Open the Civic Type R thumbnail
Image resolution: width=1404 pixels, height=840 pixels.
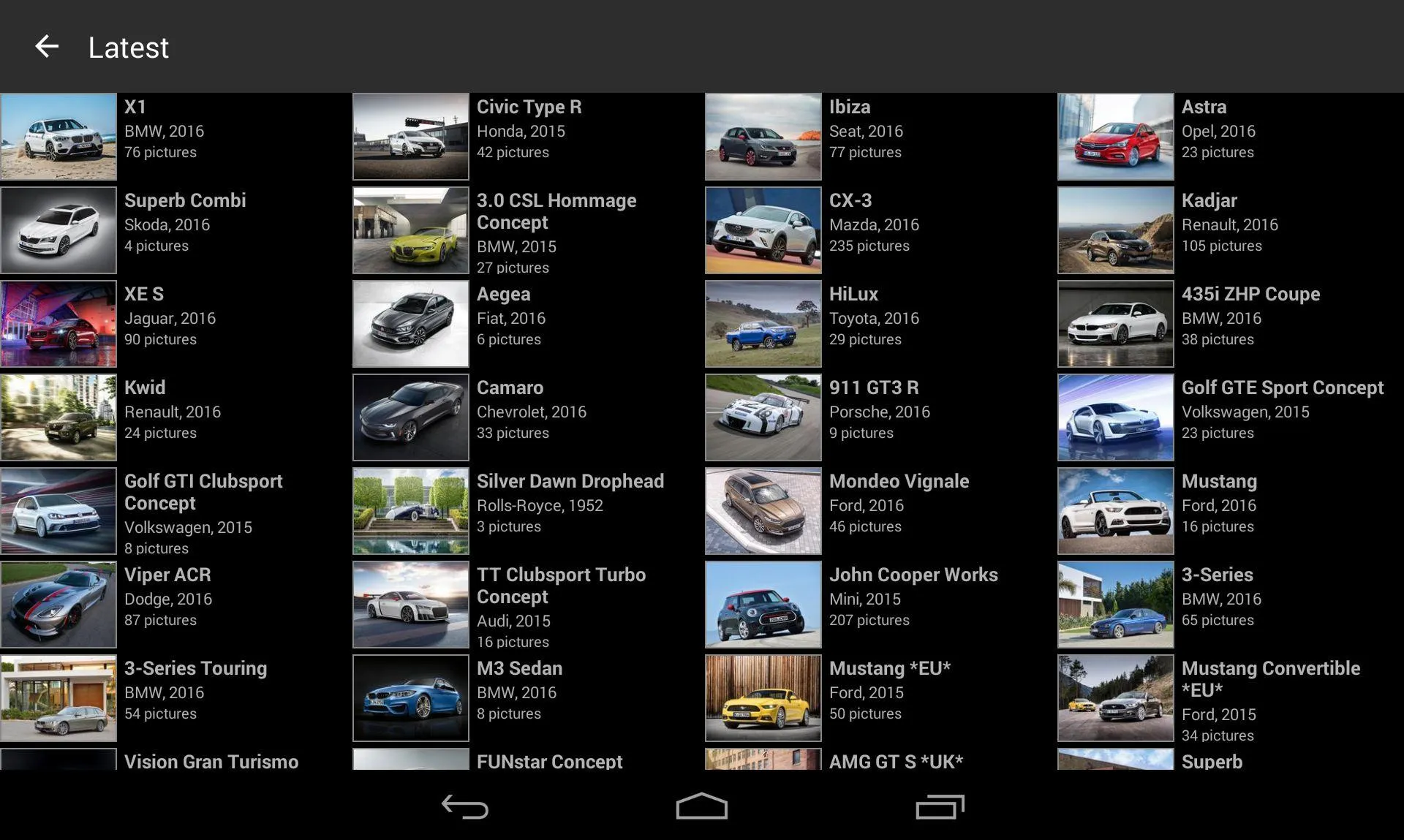tap(411, 137)
